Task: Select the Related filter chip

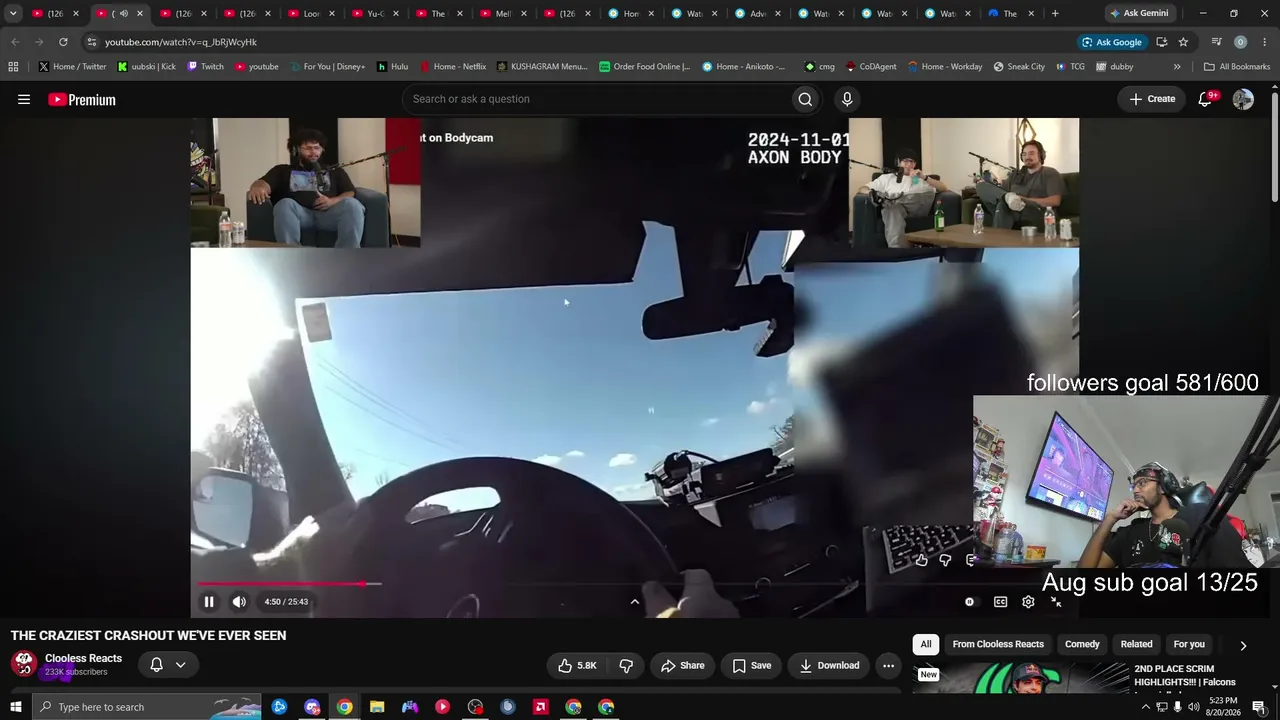Action: [x=1136, y=645]
